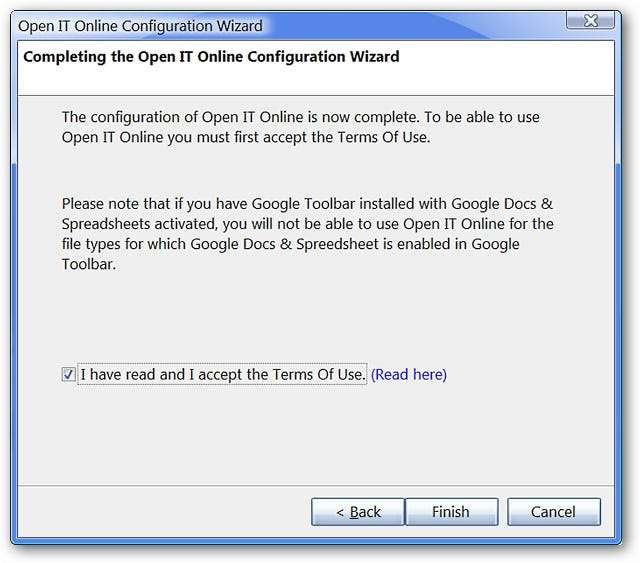Click the bold 'Completing the Open IT Online' heading

click(x=211, y=57)
